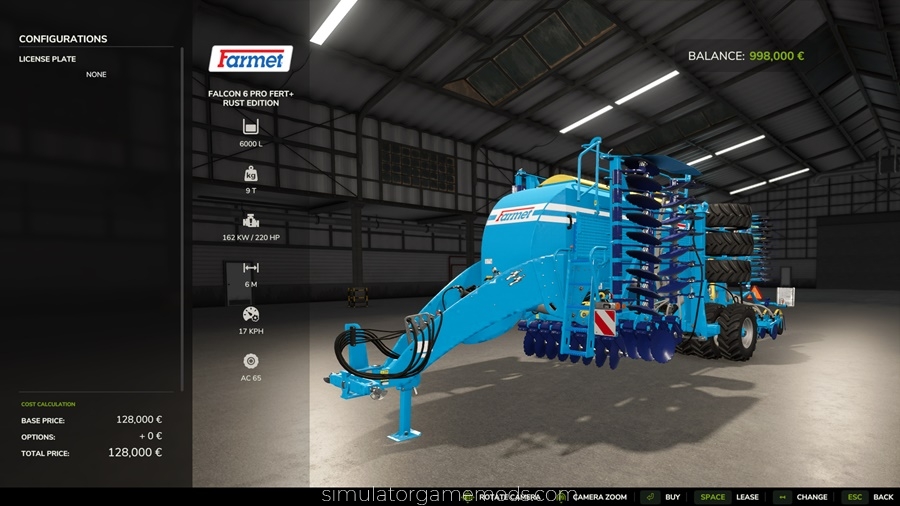Viewport: 900px width, 506px height.
Task: Click the 9 T weight value
Action: 251,190
